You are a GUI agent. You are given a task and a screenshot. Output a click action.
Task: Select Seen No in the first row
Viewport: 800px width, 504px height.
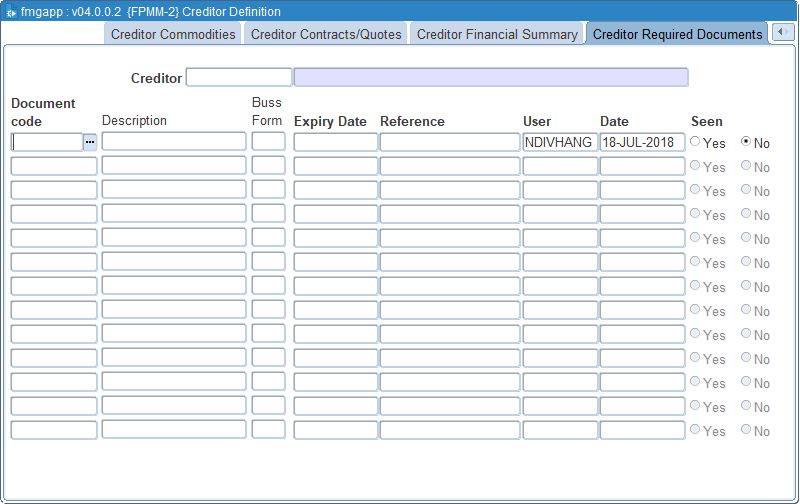tap(746, 142)
